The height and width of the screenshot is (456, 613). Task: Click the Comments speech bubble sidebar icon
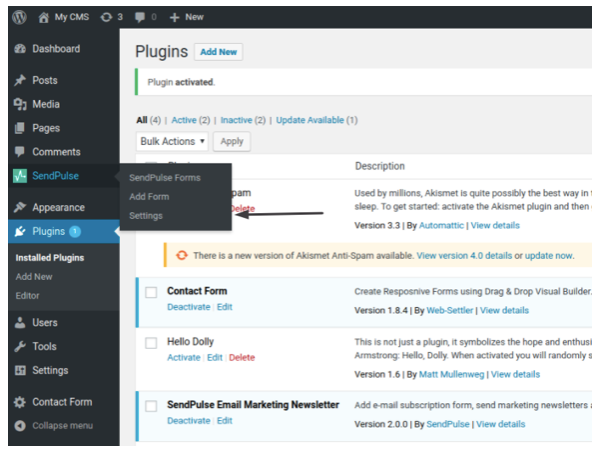tap(20, 152)
